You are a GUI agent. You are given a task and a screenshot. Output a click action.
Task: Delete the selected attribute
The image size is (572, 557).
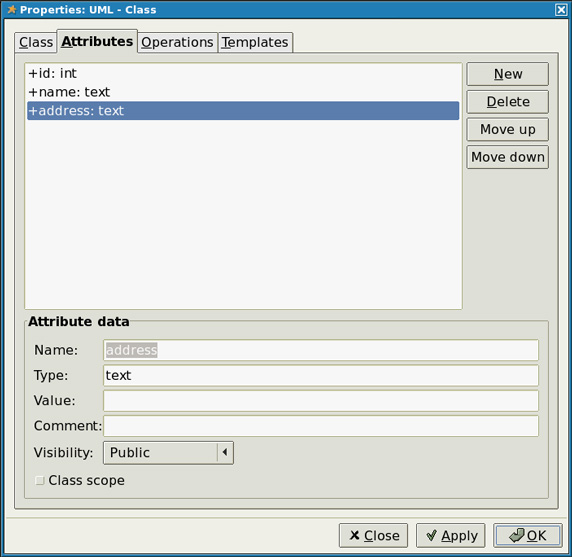pos(507,102)
